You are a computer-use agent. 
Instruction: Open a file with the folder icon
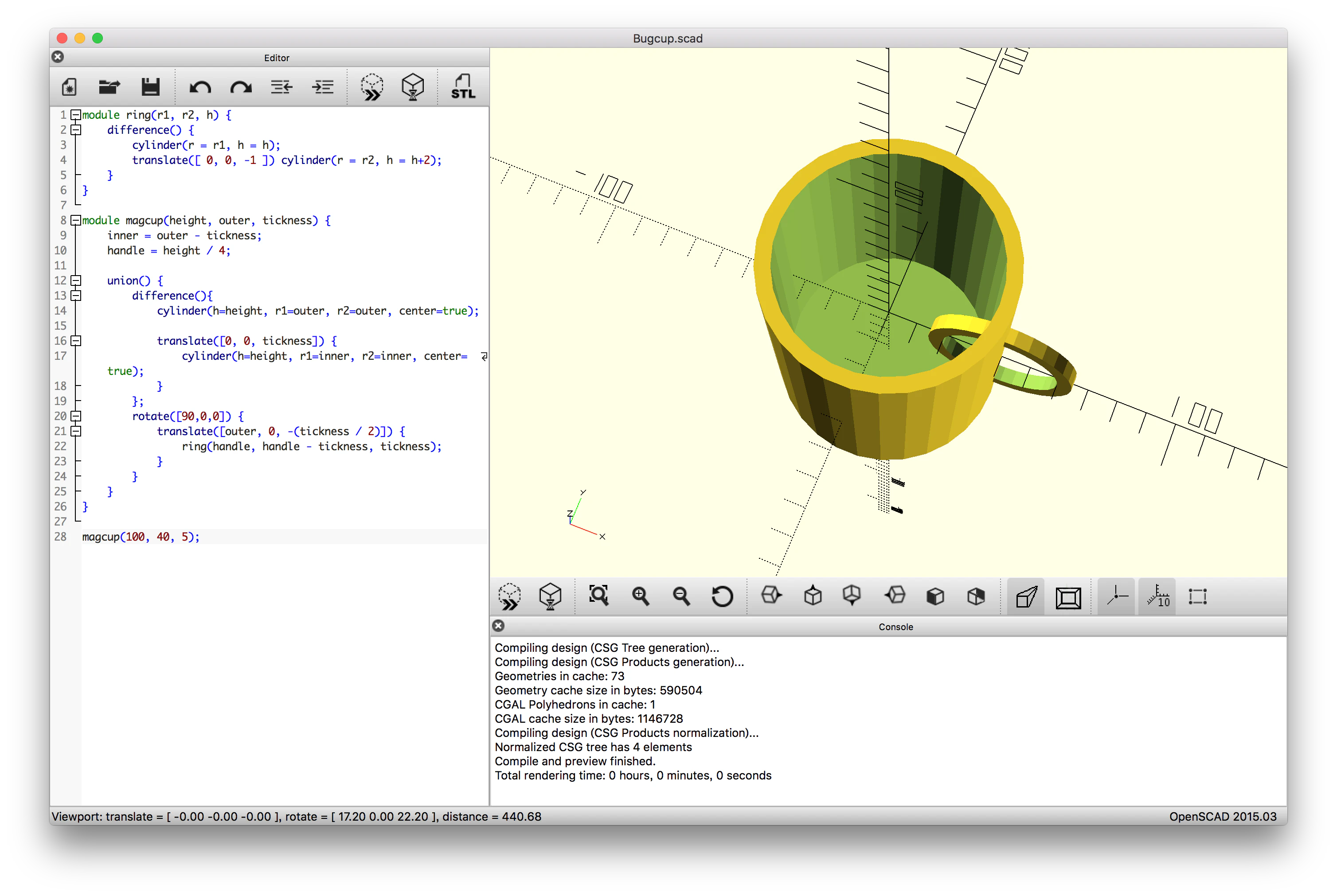[109, 87]
